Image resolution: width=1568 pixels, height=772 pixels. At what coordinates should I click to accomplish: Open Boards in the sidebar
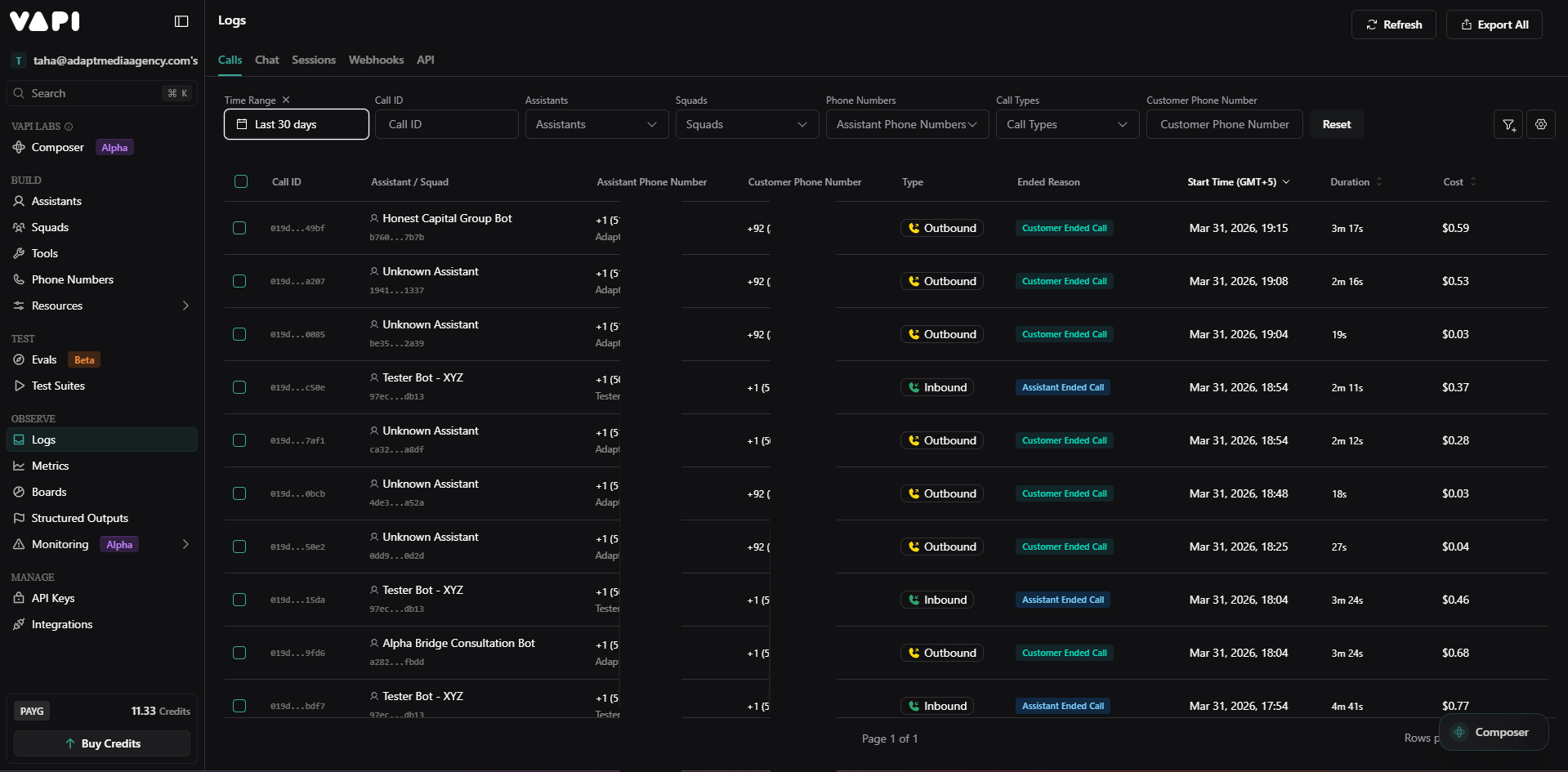click(49, 492)
